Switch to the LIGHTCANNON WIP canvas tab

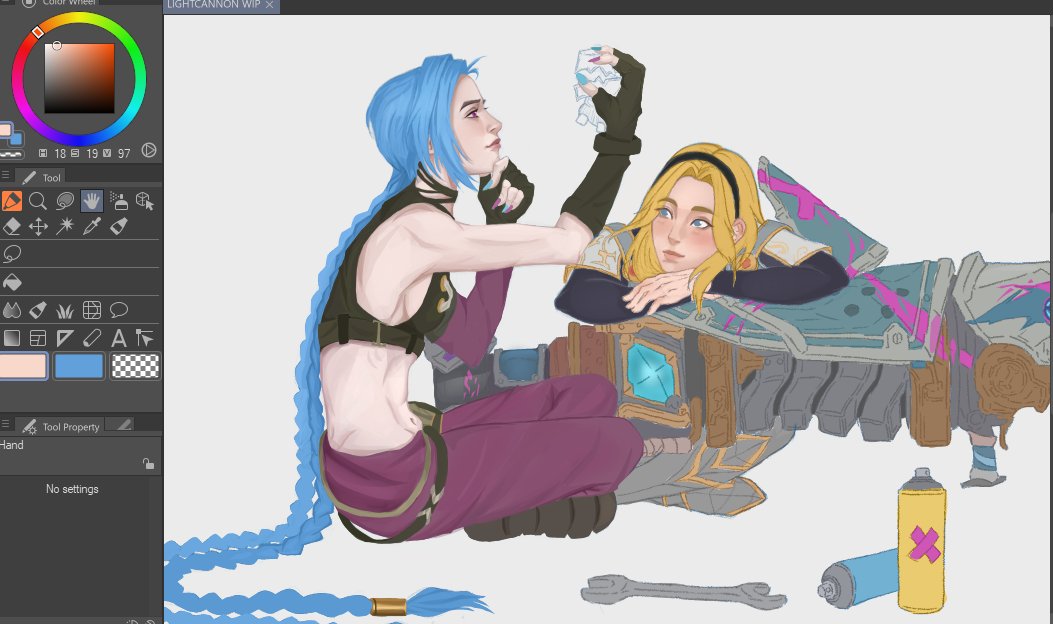(x=215, y=5)
